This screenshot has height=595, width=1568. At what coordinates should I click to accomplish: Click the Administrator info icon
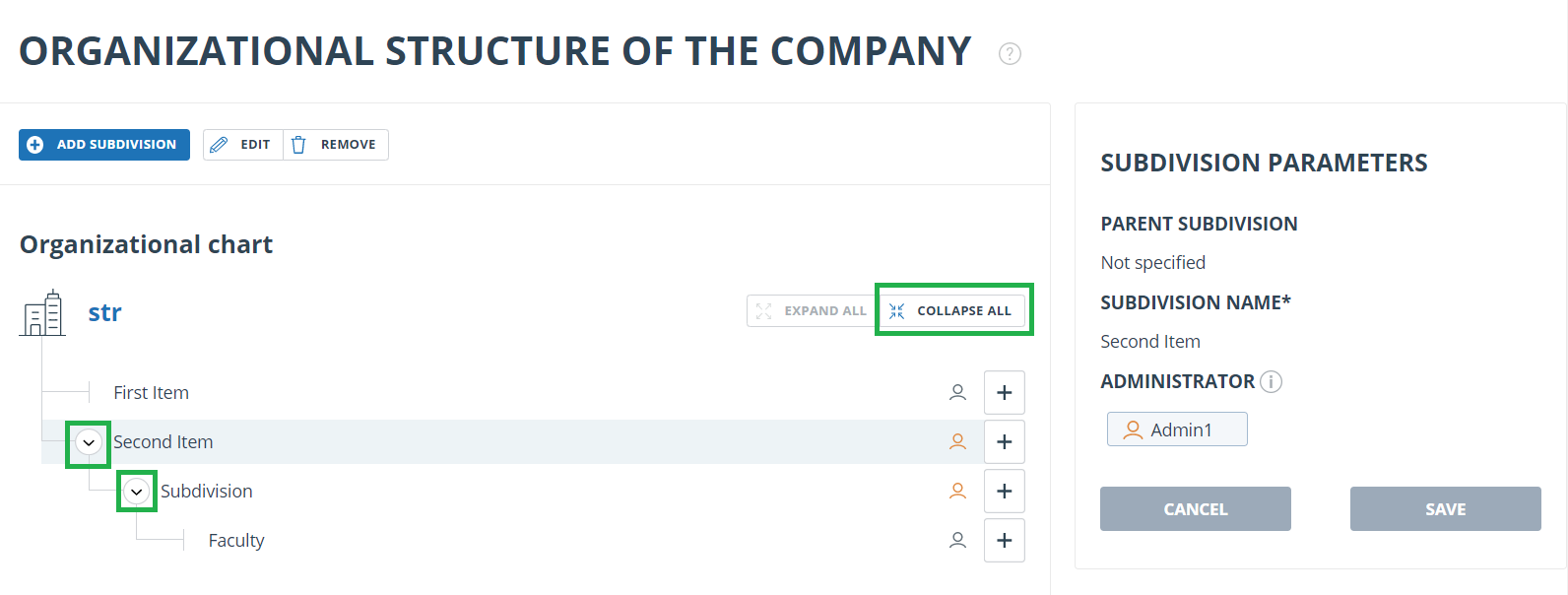click(1271, 381)
